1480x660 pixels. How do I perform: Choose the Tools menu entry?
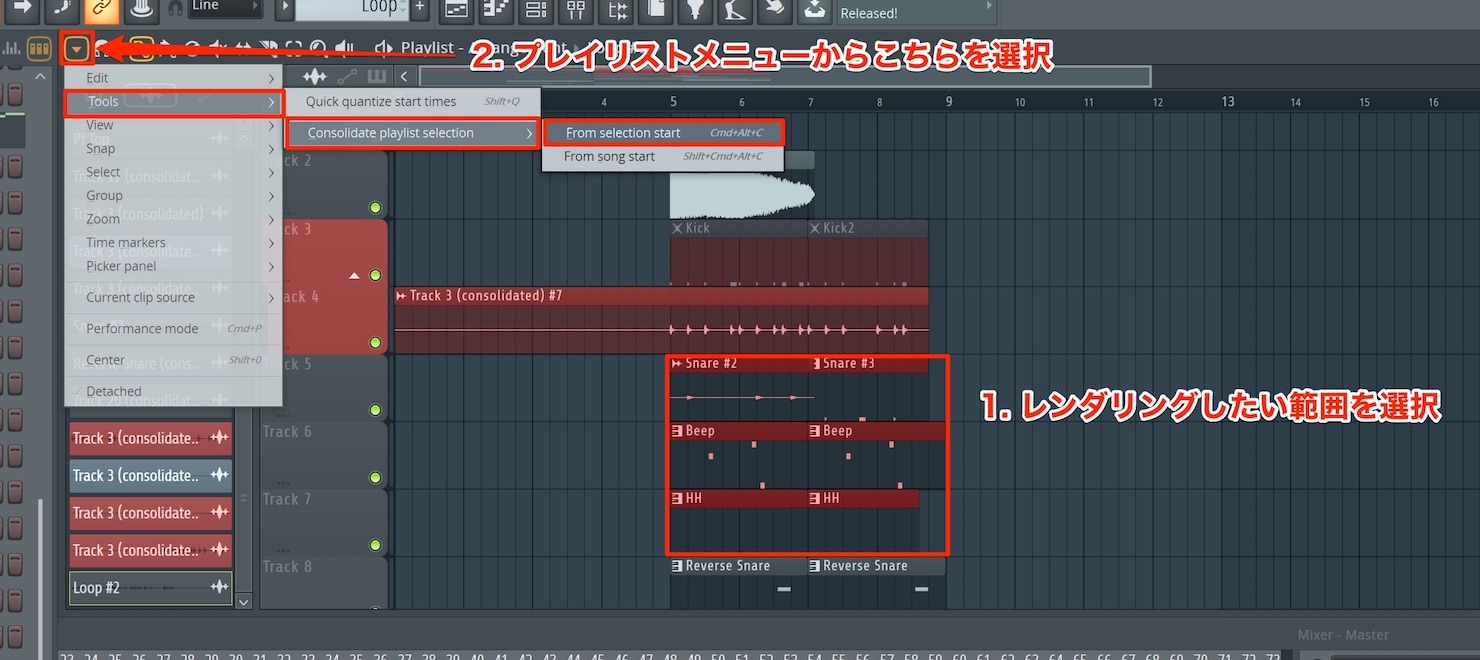coord(173,102)
